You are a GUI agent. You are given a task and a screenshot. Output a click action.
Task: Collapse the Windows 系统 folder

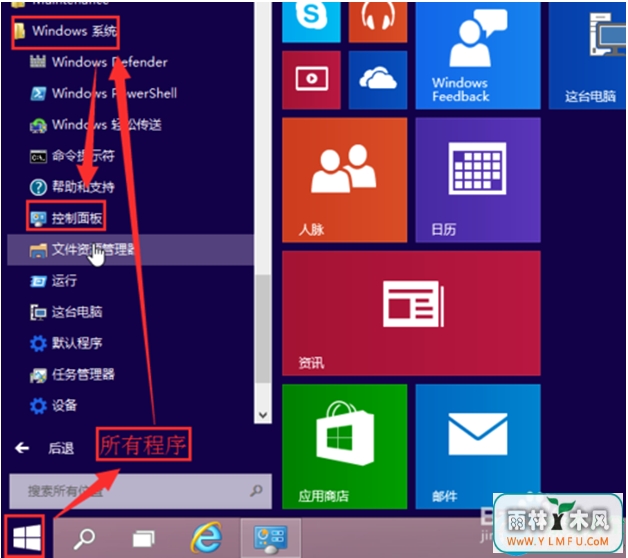tap(66, 31)
